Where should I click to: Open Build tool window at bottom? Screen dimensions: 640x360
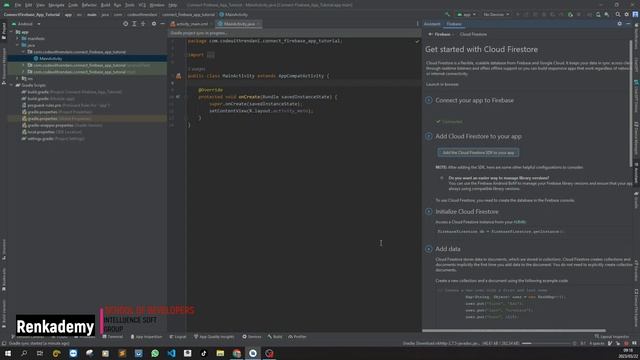pos(275,337)
